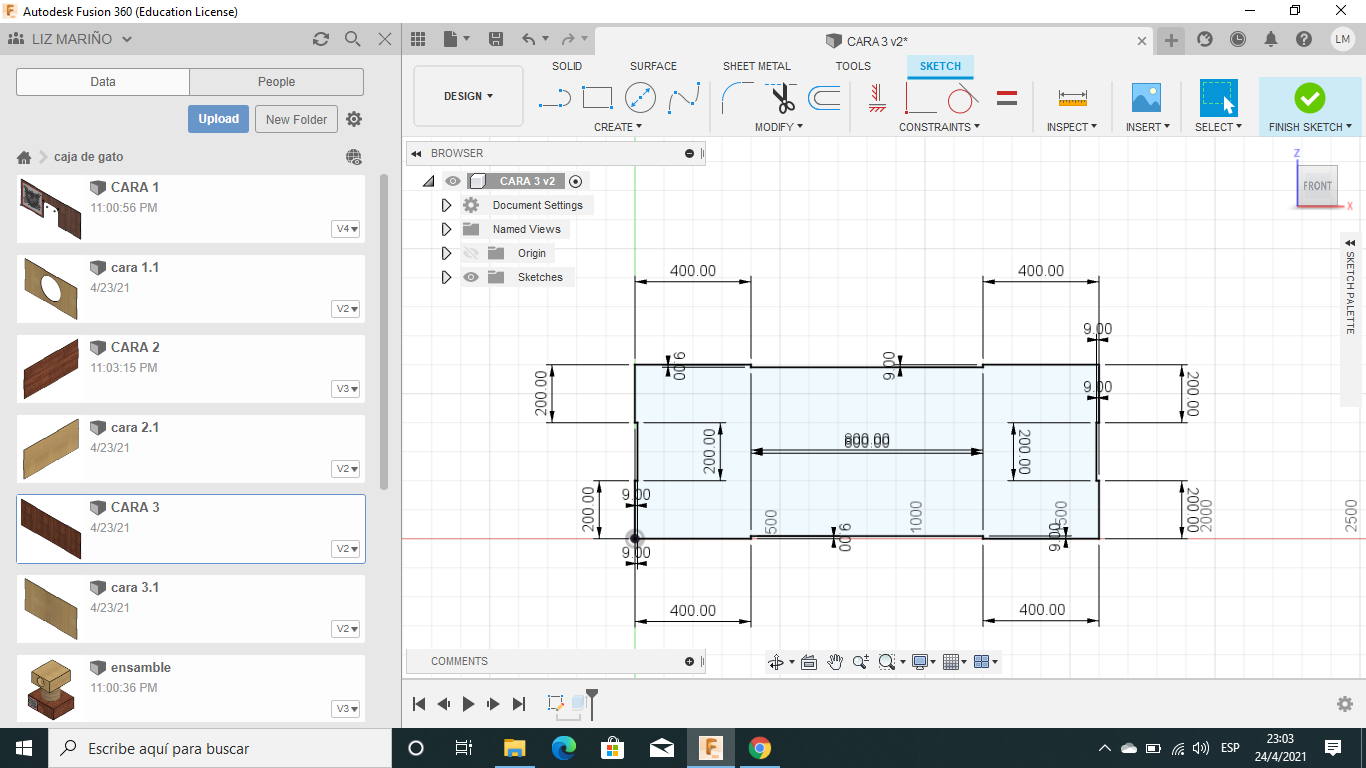Select the Fillet modify tool
This screenshot has width=1366, height=768.
pyautogui.click(x=738, y=98)
